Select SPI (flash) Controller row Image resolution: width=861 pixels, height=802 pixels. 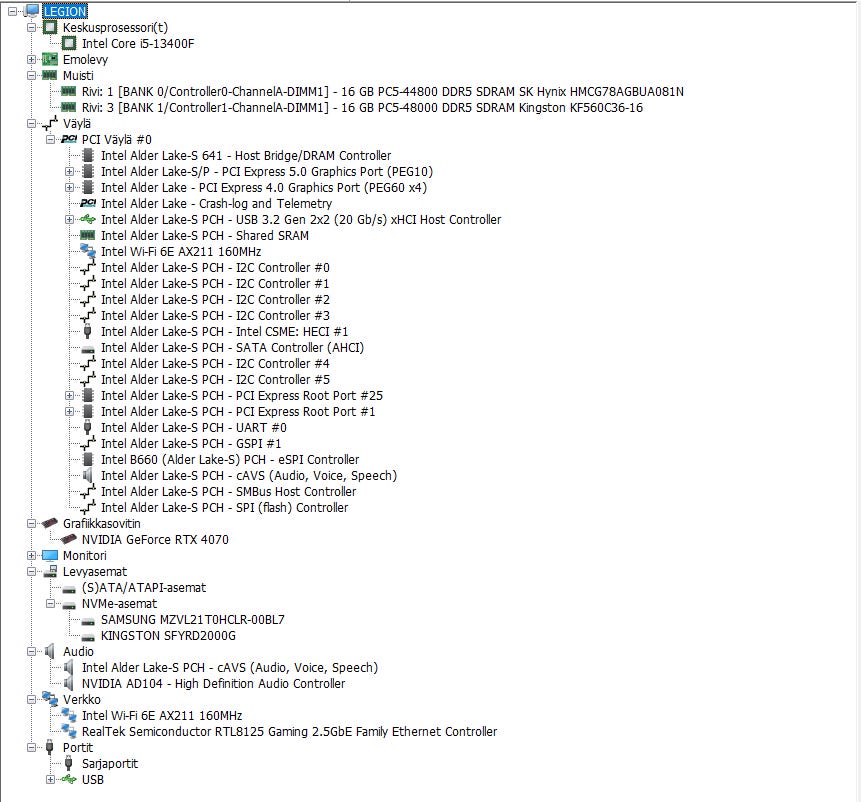point(225,507)
